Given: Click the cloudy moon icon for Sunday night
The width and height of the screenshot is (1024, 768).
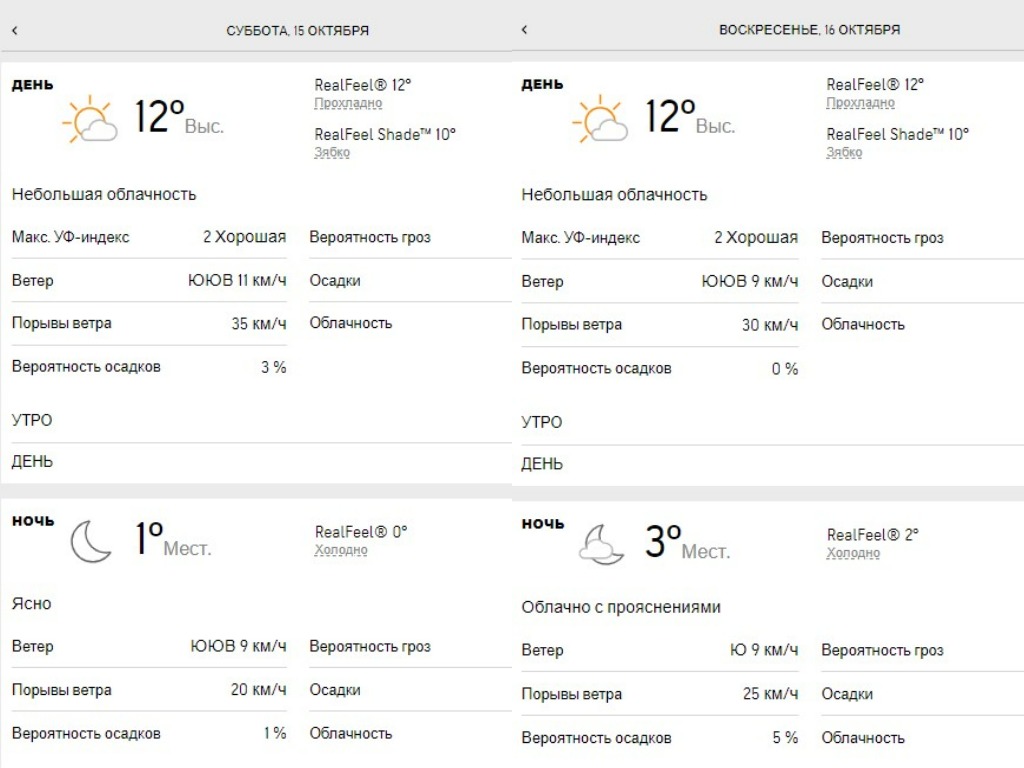Looking at the screenshot, I should tap(602, 545).
